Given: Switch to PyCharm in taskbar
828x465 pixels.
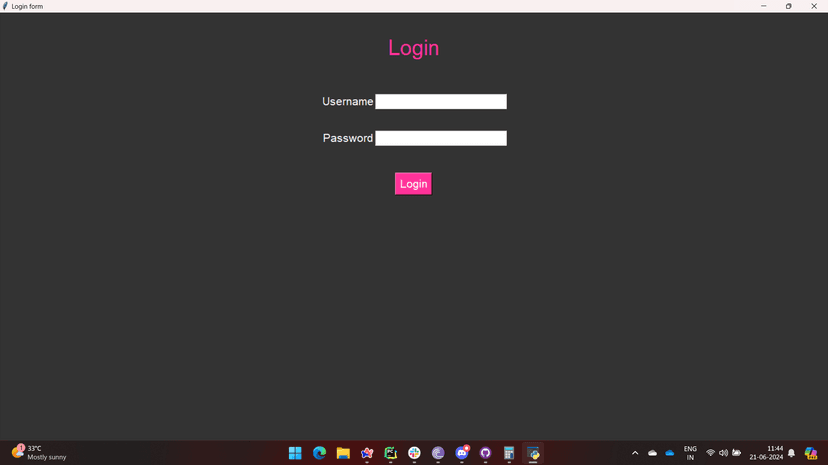Looking at the screenshot, I should (391, 453).
